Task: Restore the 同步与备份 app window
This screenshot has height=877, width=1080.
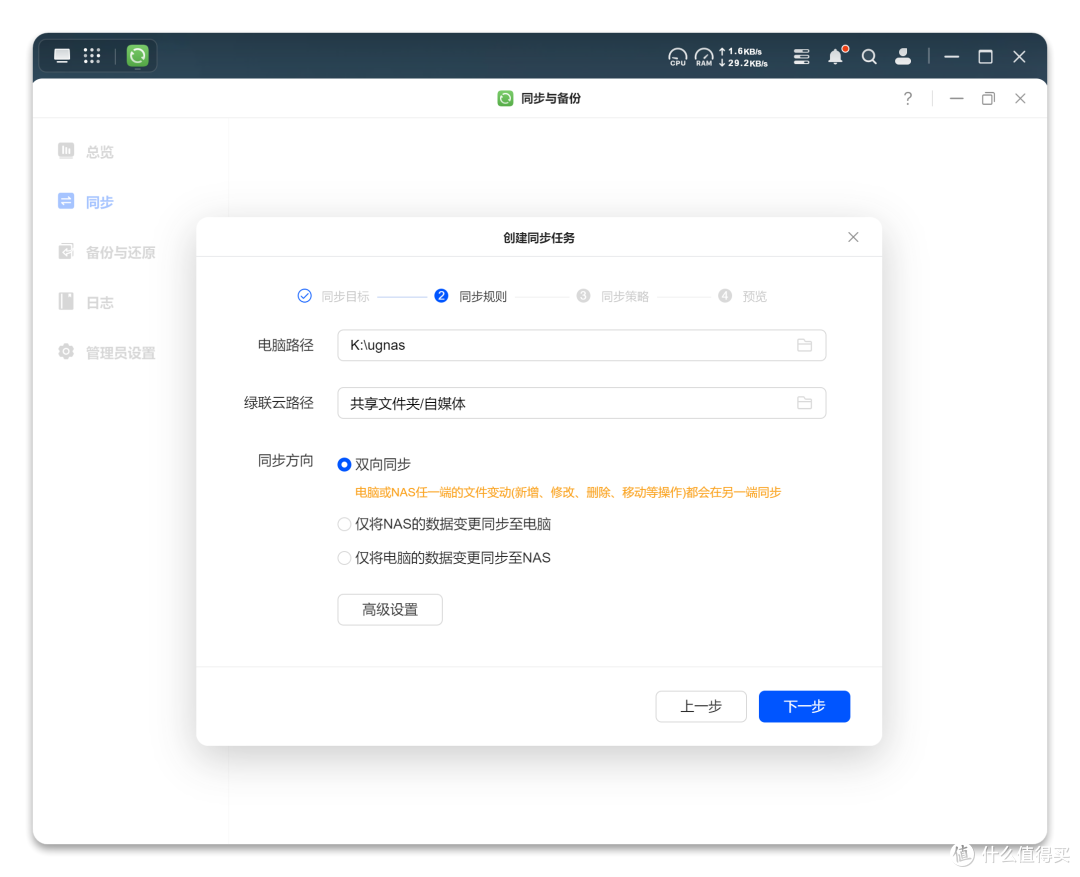Action: pos(988,99)
